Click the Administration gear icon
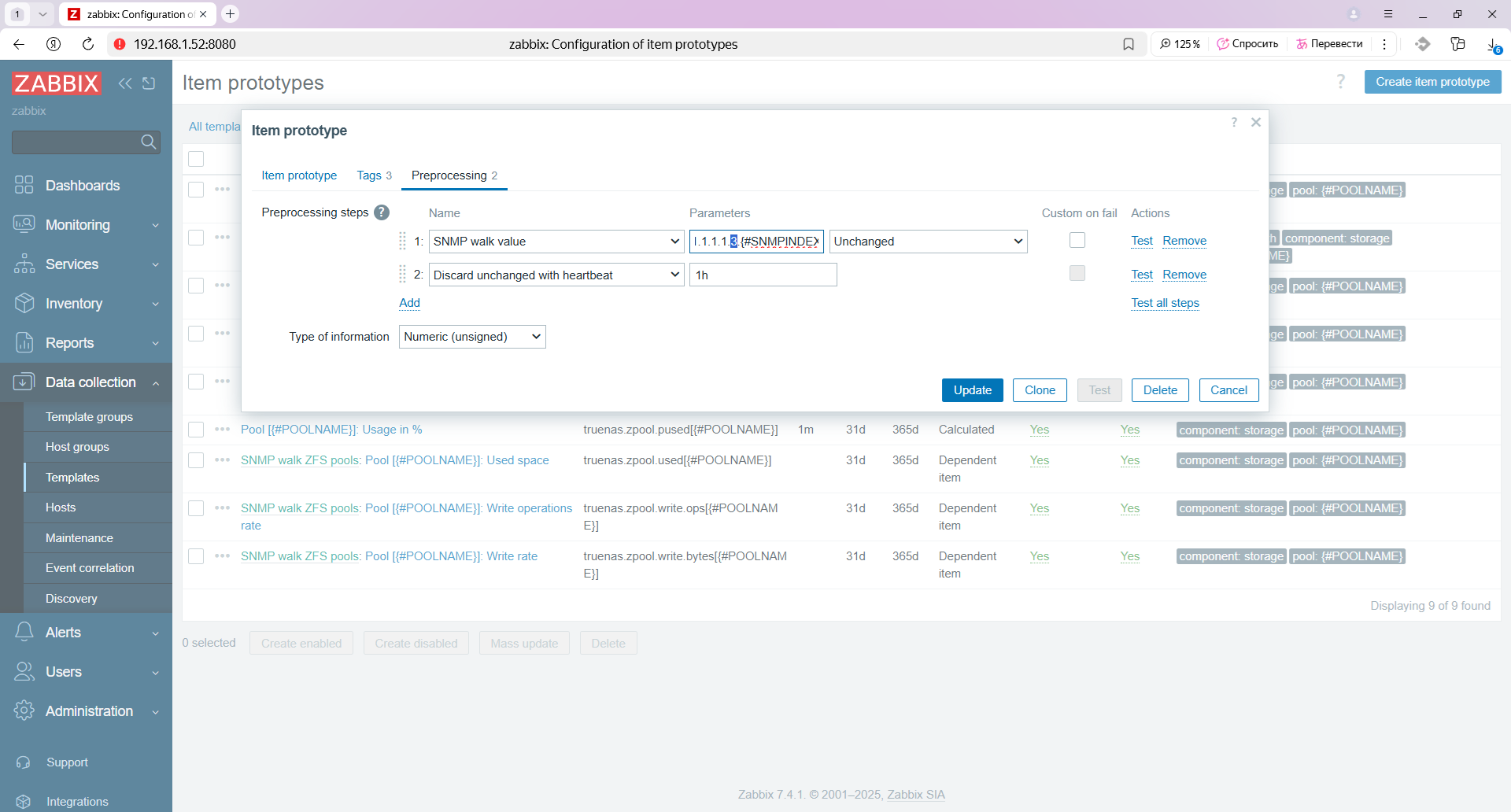 pyautogui.click(x=24, y=710)
